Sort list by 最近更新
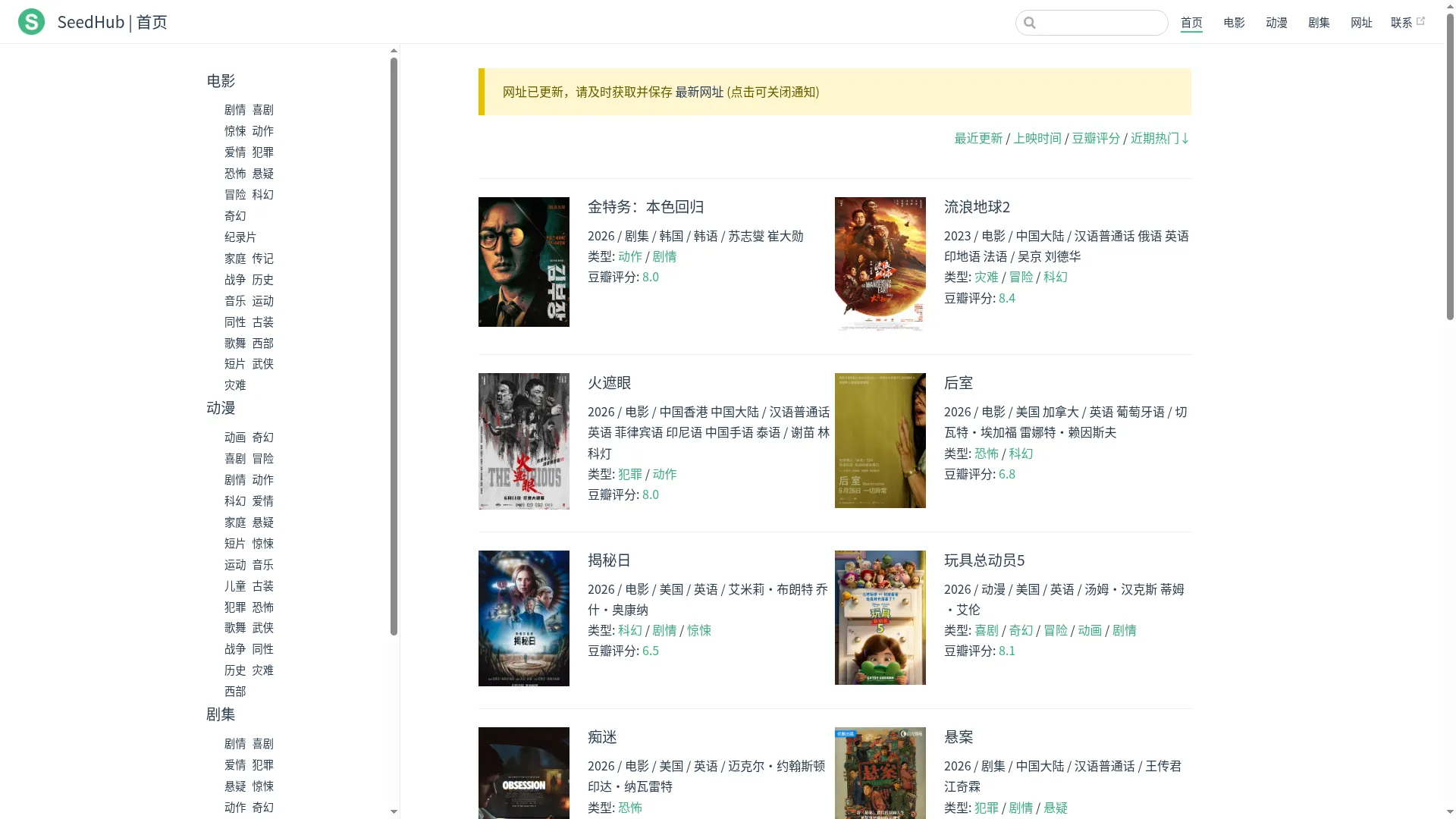Image resolution: width=1456 pixels, height=819 pixels. click(978, 138)
